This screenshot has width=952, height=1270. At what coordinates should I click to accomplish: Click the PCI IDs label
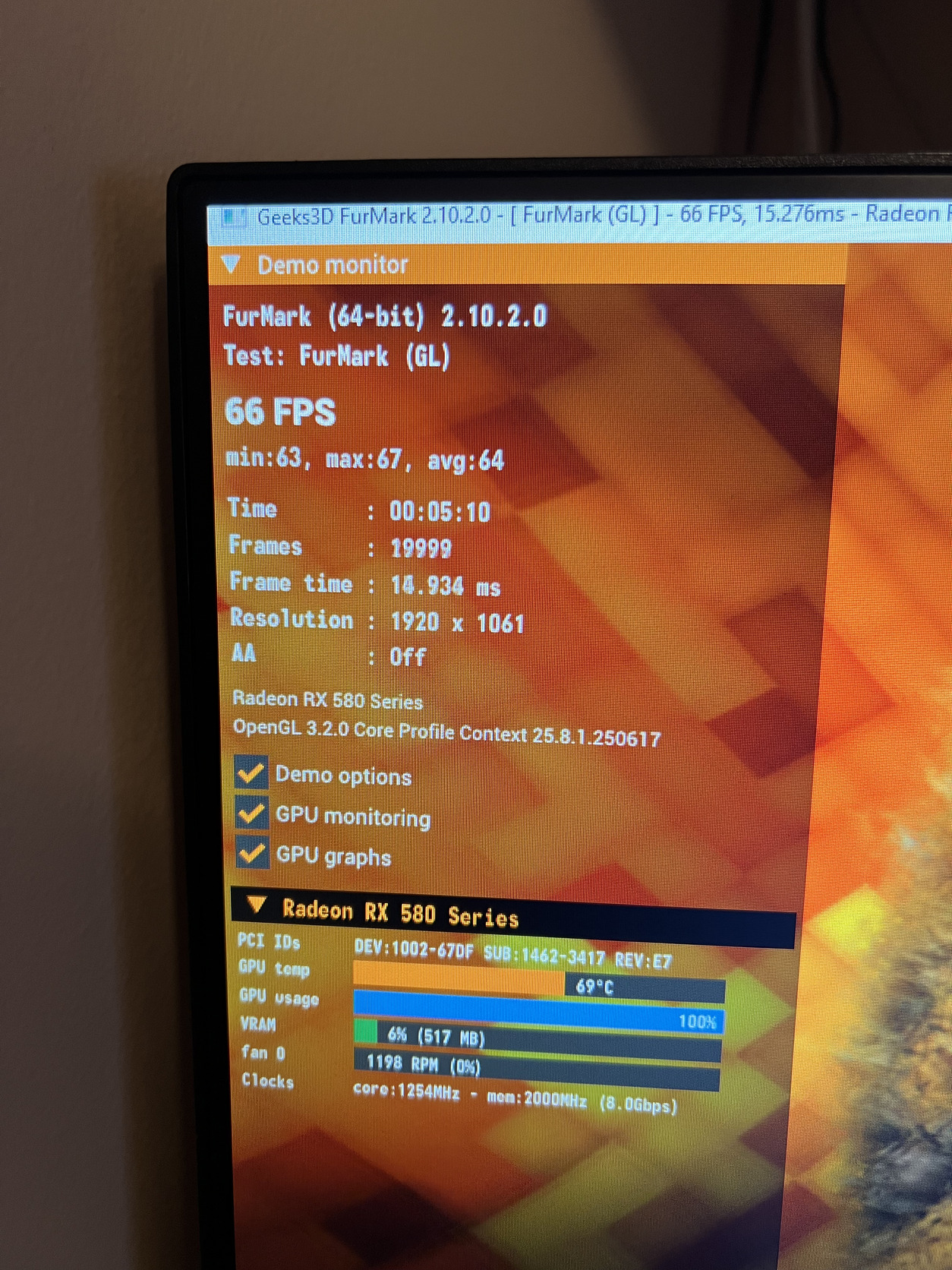(269, 941)
